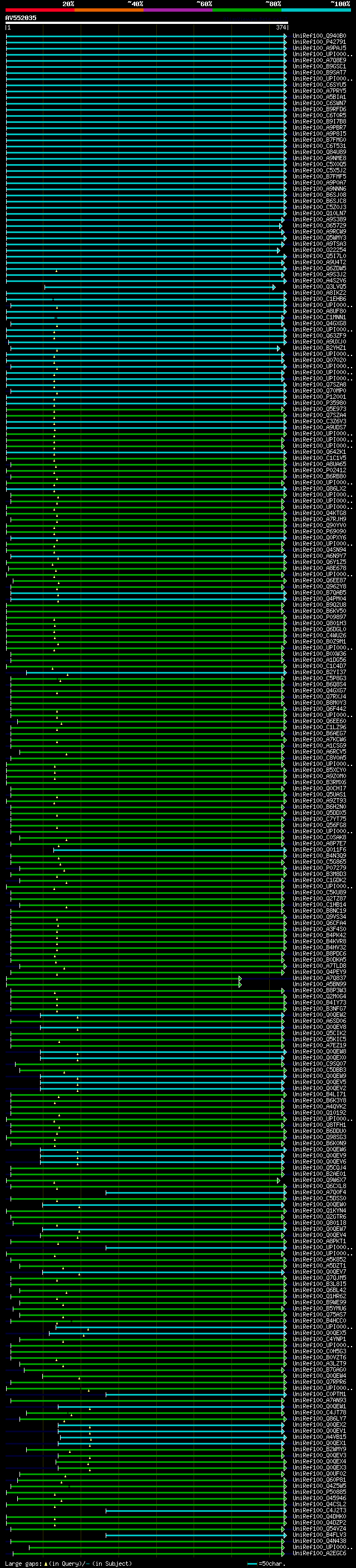Viewport: 356px width, 1568px height.
Task: Select the UniRef100_A6N9Y7 label
Action: tap(319, 556)
